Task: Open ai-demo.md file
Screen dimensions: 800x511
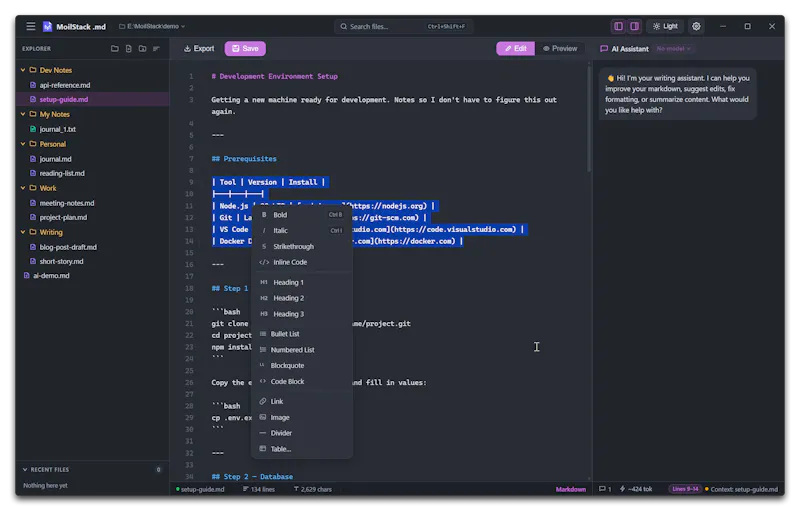Action: tap(92, 275)
